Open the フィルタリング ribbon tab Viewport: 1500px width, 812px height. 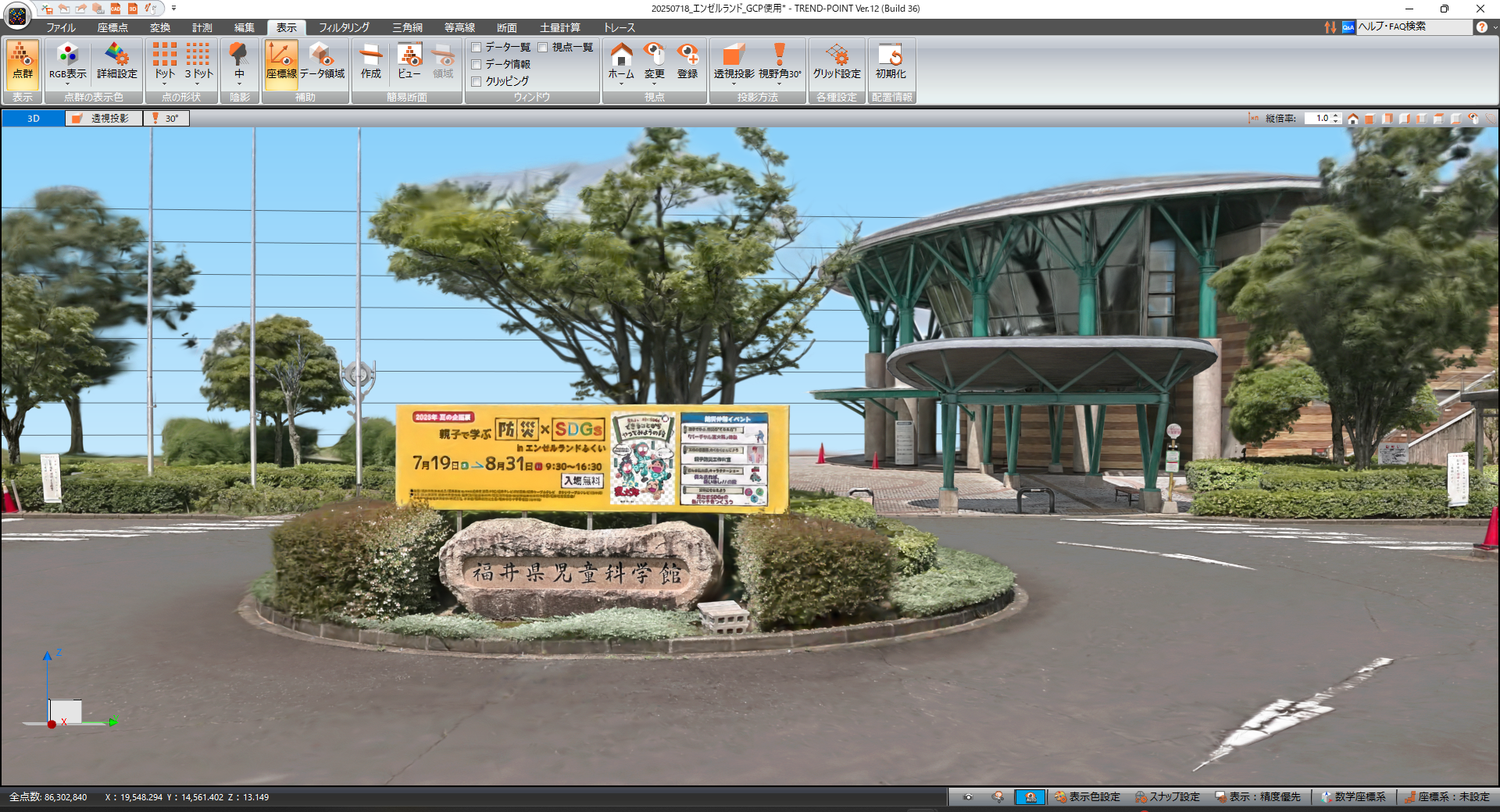[x=344, y=27]
